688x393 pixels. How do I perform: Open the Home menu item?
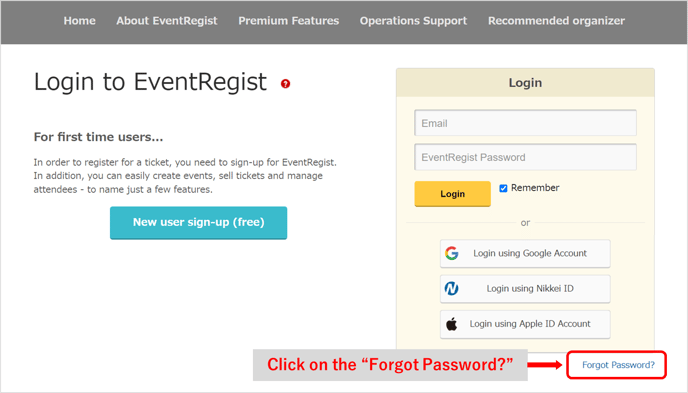pyautogui.click(x=79, y=21)
